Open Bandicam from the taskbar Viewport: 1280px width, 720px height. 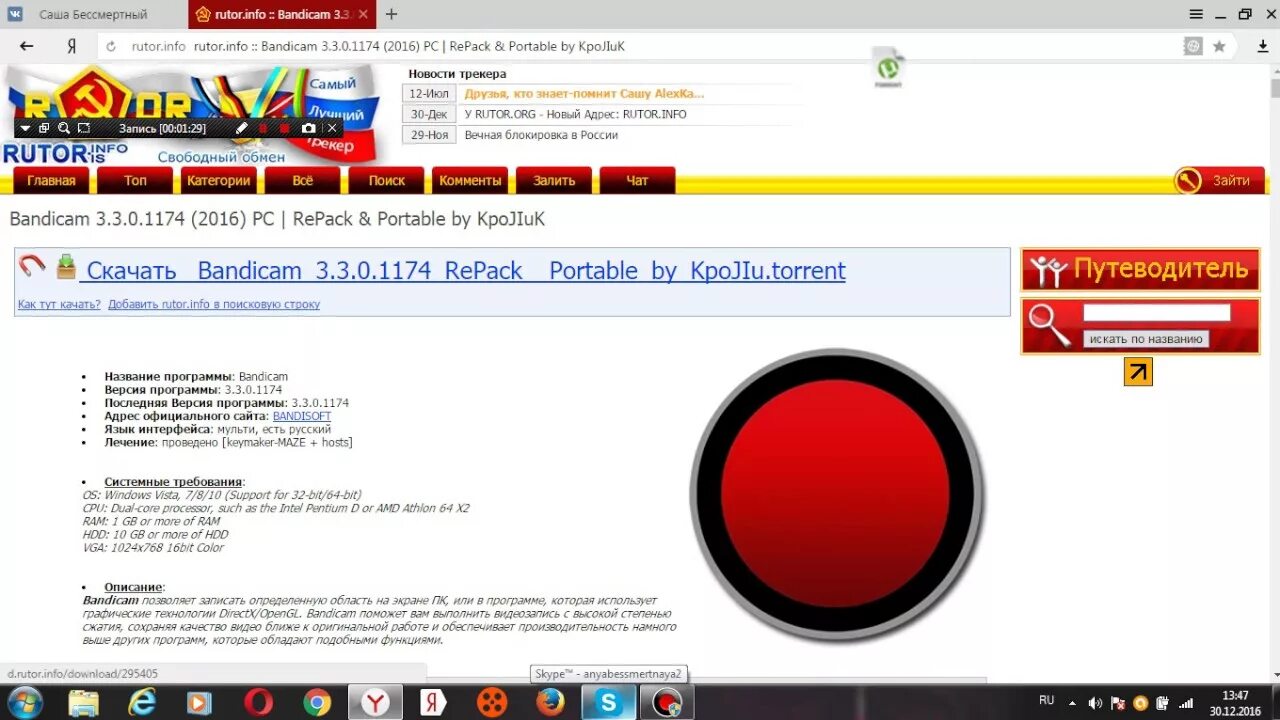click(666, 703)
